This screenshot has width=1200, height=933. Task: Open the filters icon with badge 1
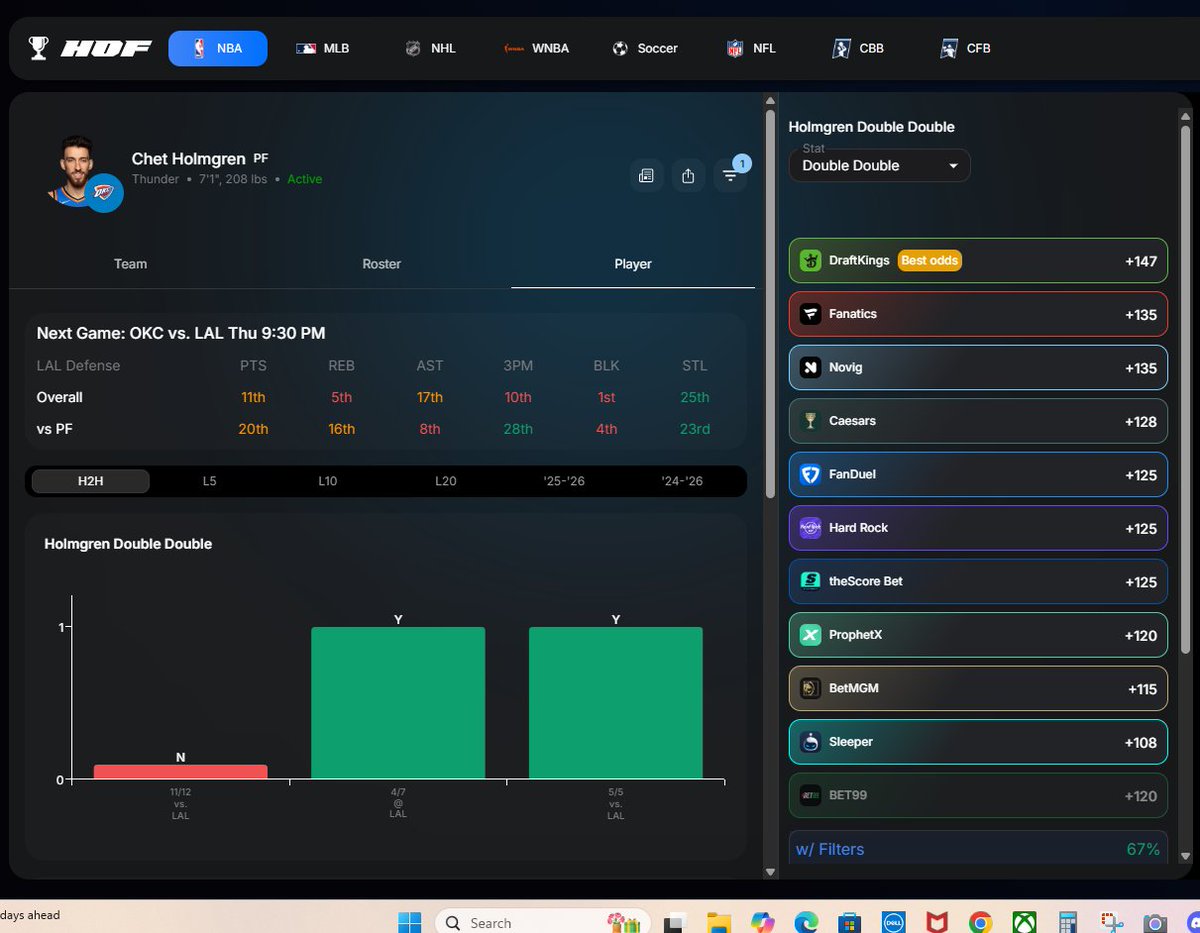pyautogui.click(x=731, y=175)
